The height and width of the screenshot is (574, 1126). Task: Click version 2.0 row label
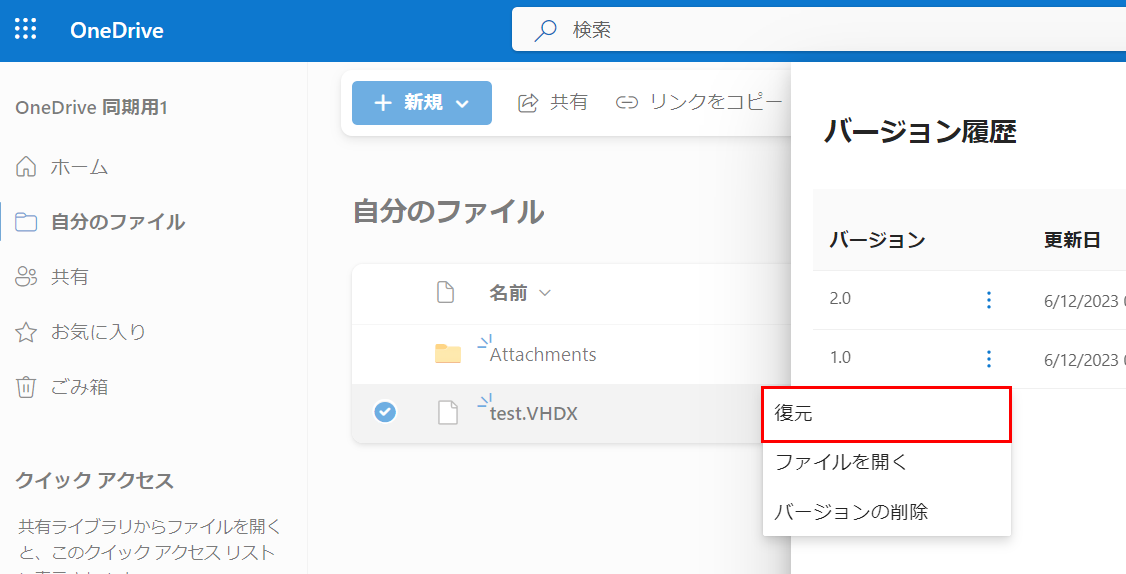(x=840, y=299)
